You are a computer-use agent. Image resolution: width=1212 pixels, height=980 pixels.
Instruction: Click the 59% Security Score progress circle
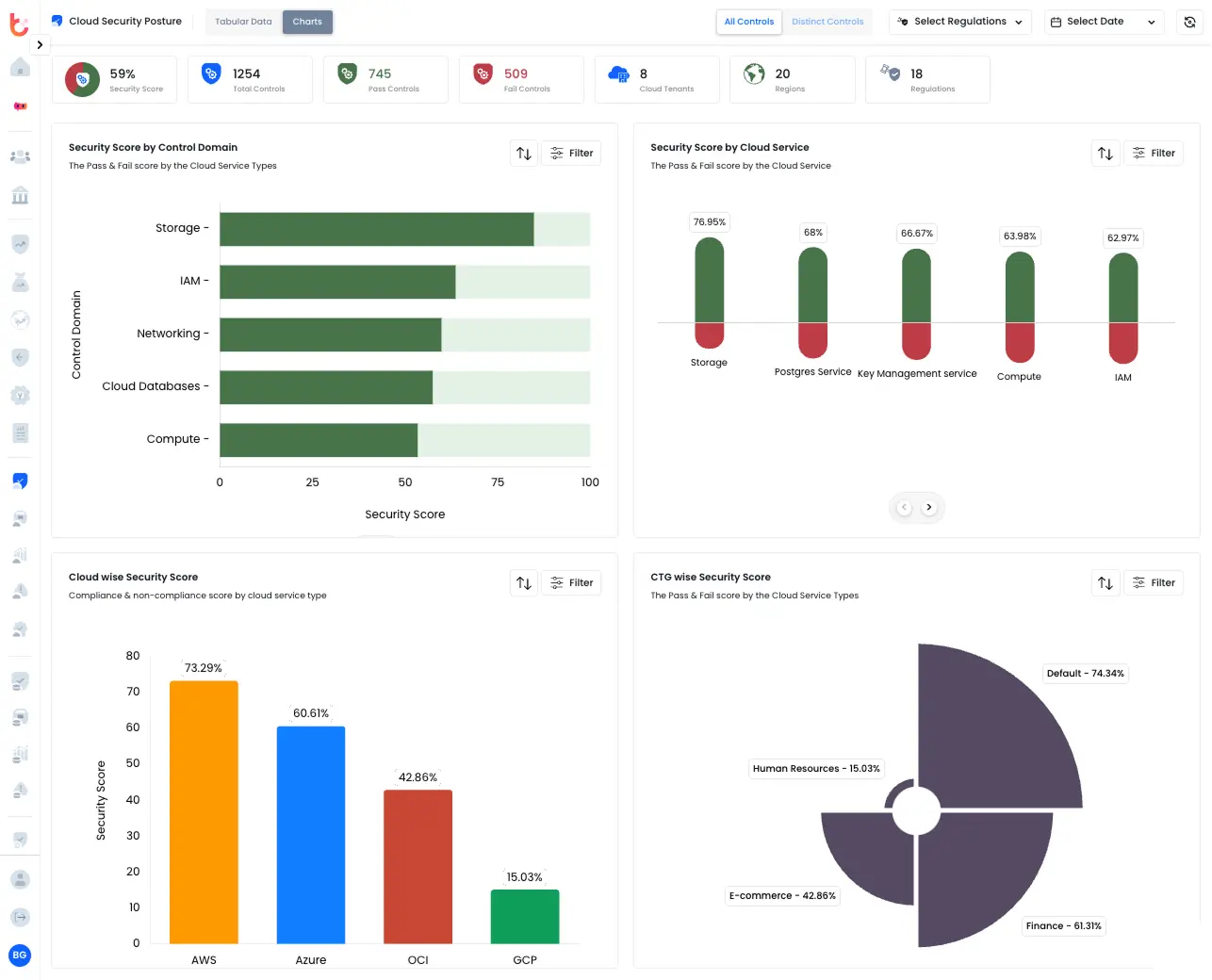81,80
